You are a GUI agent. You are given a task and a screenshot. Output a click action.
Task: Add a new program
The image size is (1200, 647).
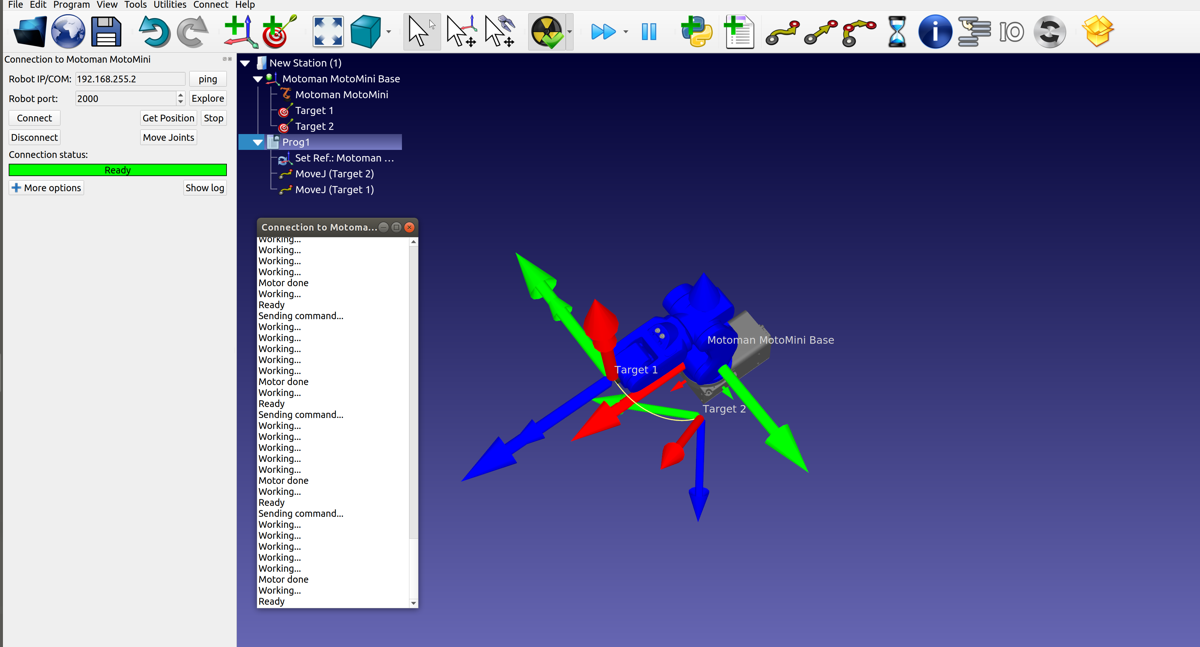[x=738, y=32]
